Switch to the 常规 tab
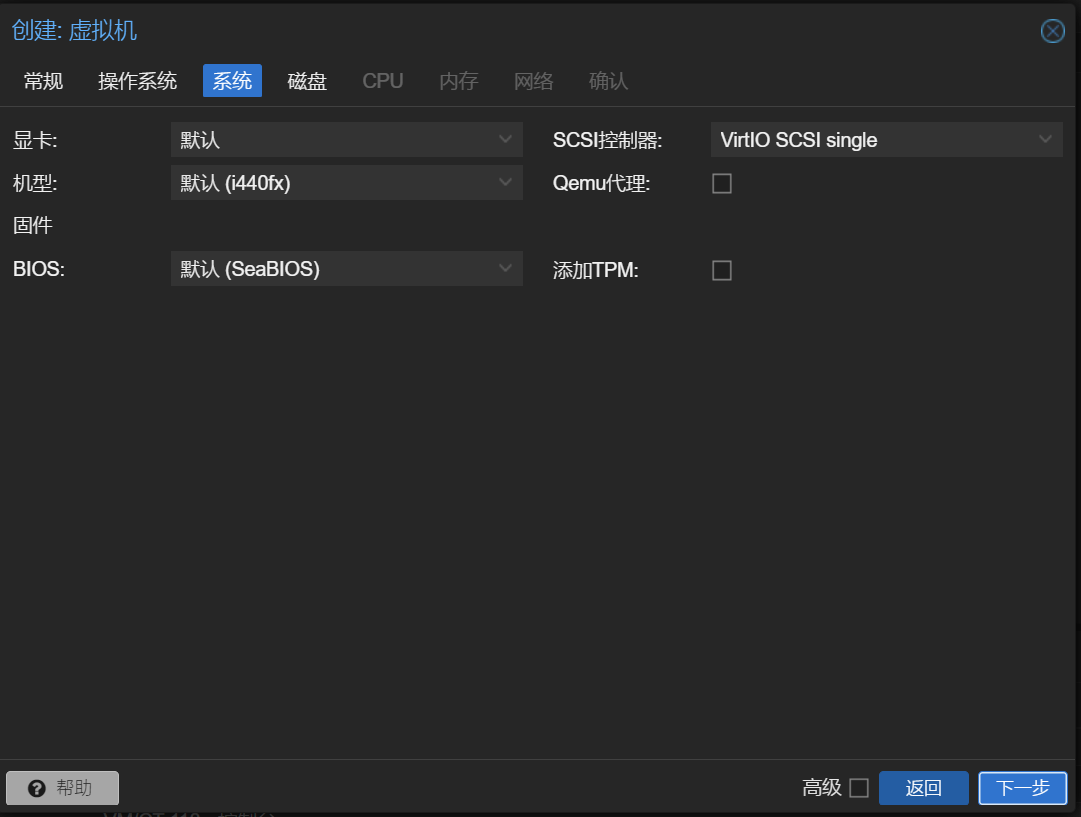 point(43,81)
